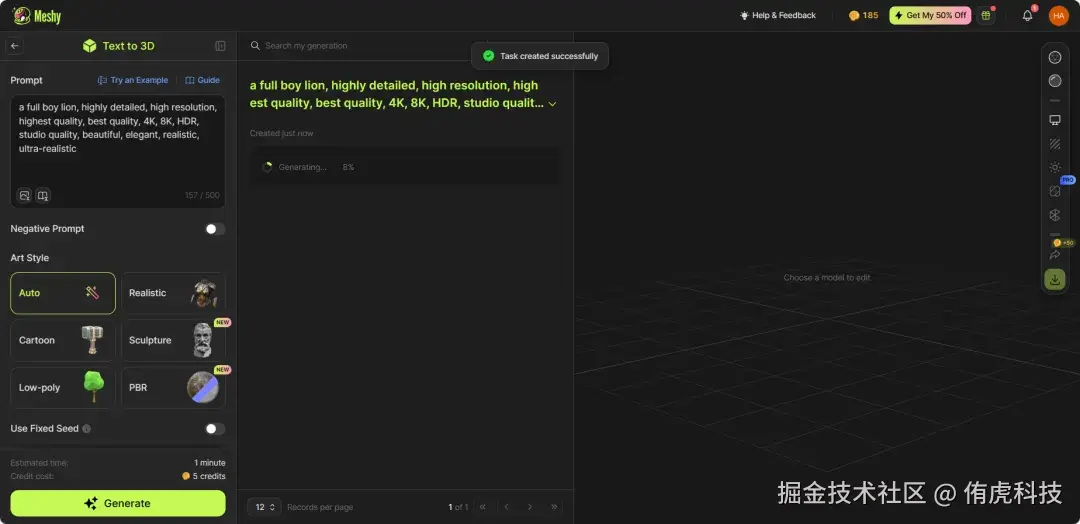Open the Use Fixed Seed info icon
The height and width of the screenshot is (524, 1080).
86,429
